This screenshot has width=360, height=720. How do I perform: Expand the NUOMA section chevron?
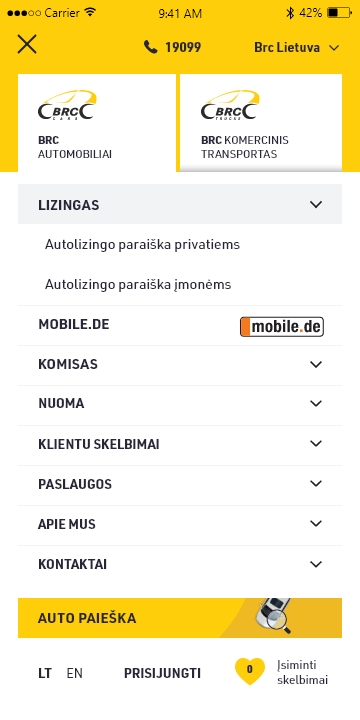pyautogui.click(x=316, y=404)
